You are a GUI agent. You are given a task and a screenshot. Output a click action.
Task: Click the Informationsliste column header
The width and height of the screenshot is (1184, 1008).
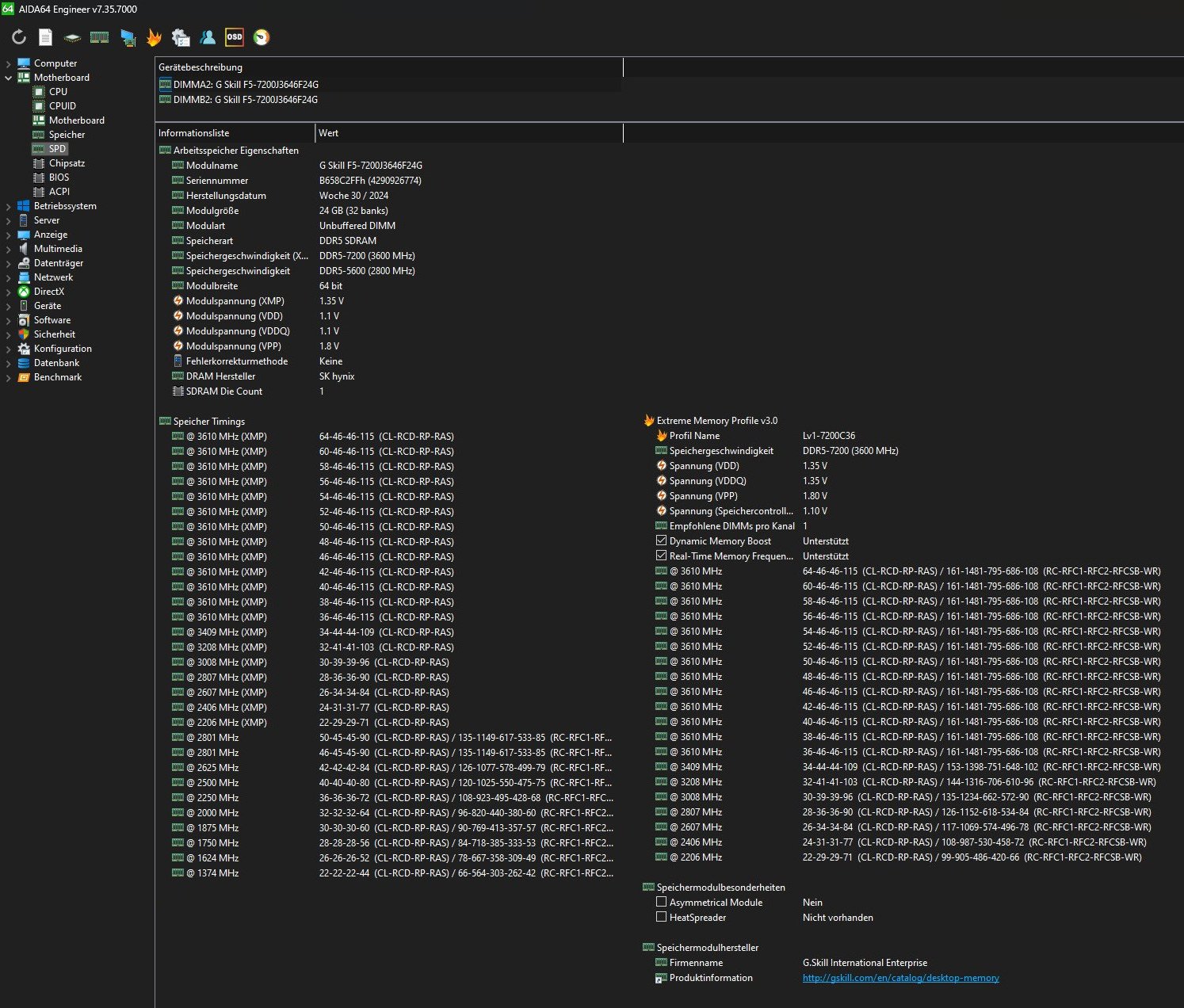coord(194,133)
